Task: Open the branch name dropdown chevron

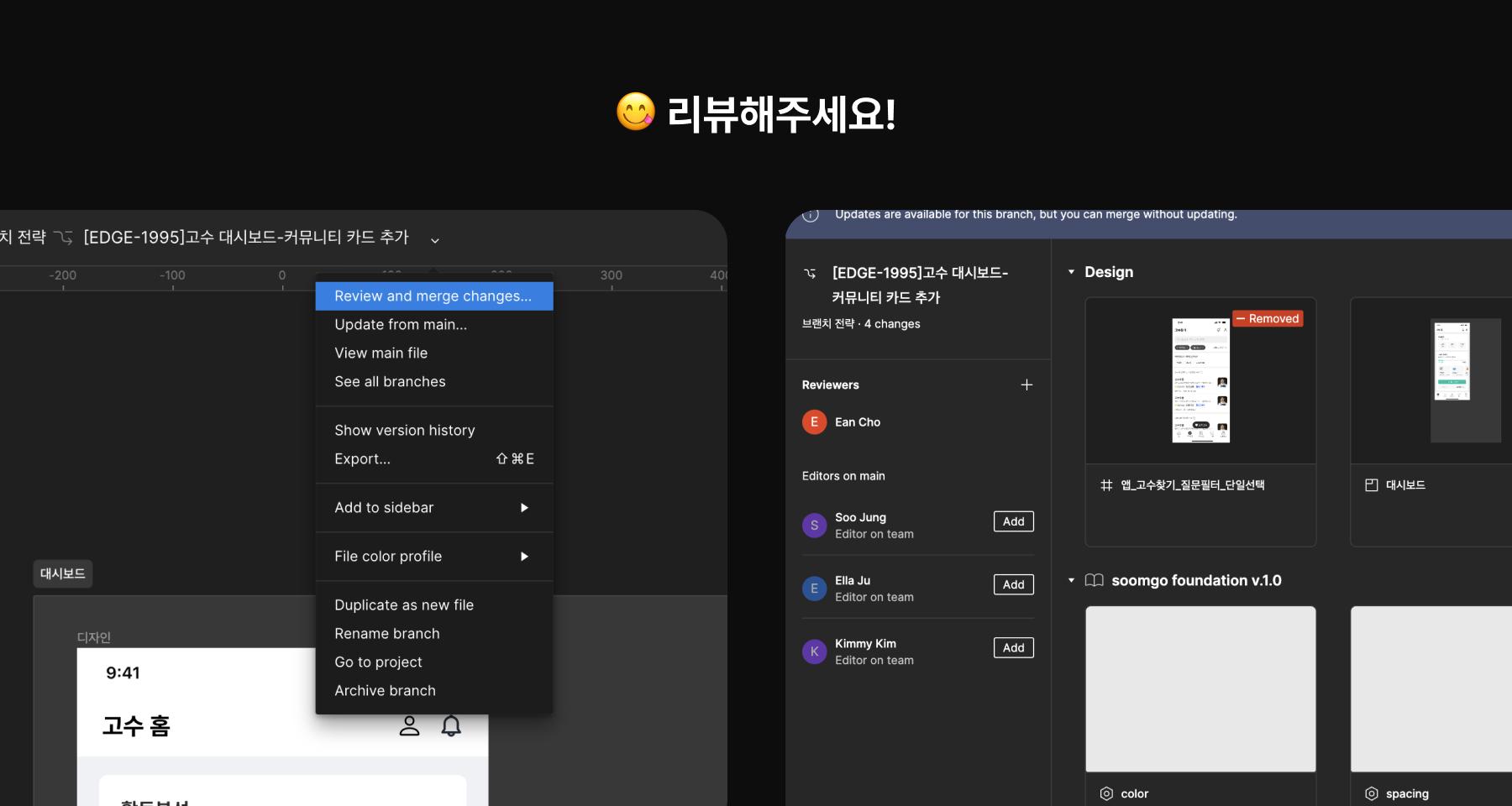Action: 435,240
